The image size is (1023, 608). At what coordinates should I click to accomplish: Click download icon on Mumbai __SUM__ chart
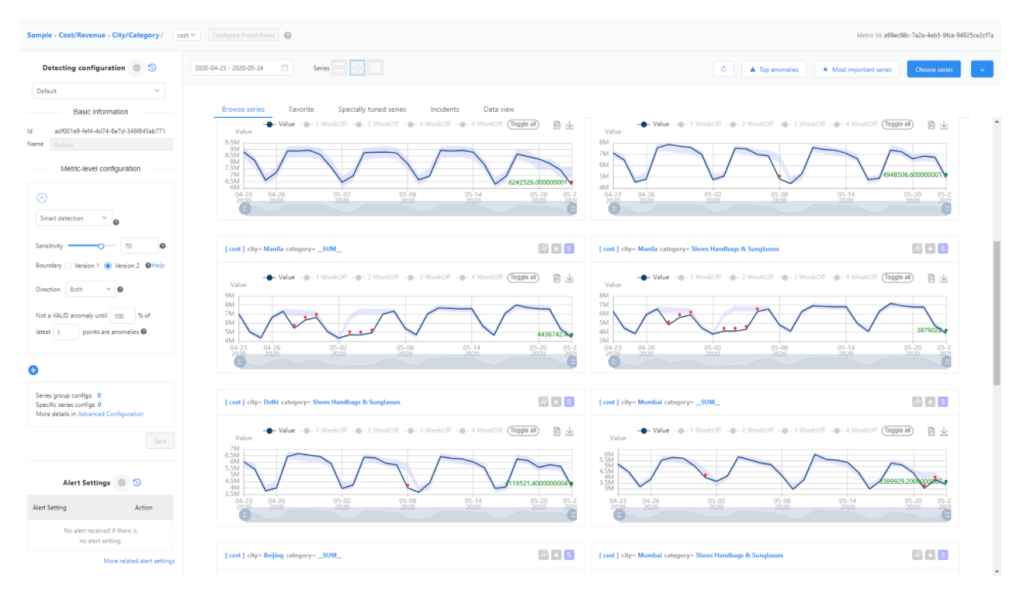pos(944,431)
